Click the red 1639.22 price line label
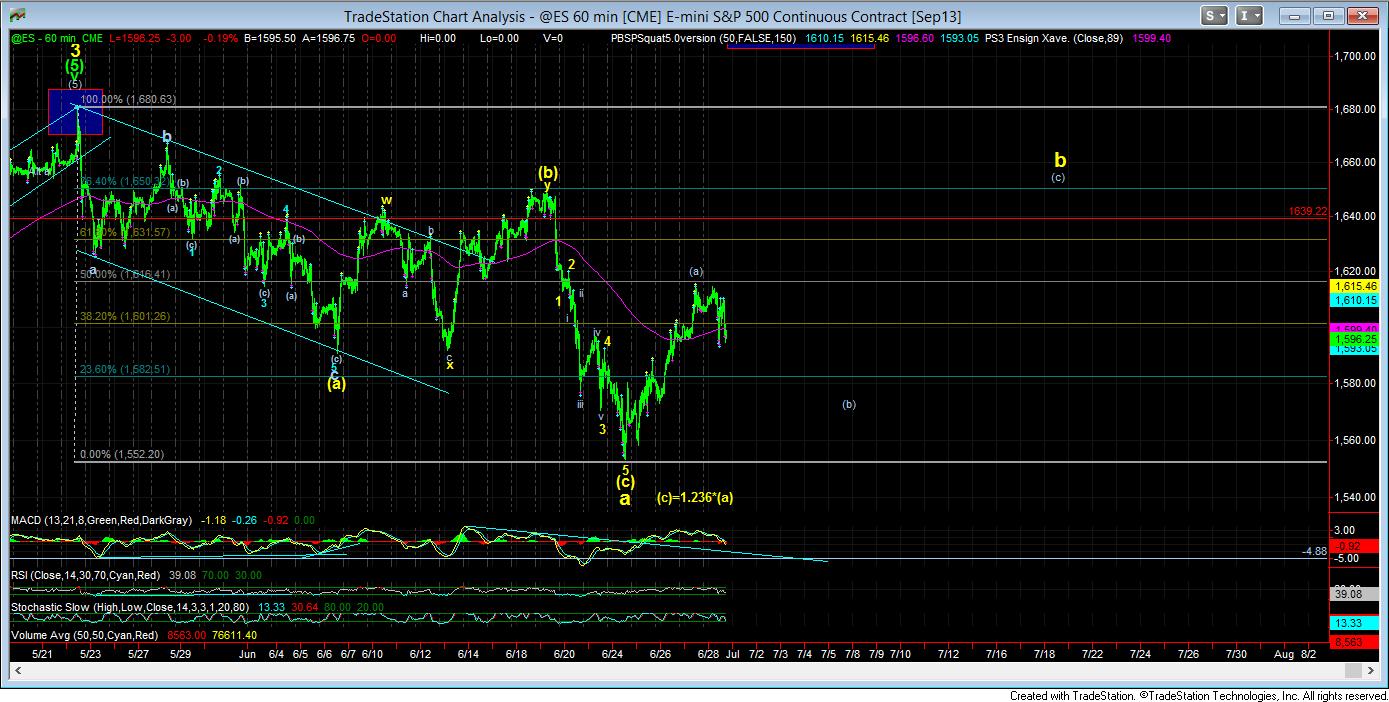Screen dimensions: 1389x702 pyautogui.click(x=1308, y=212)
